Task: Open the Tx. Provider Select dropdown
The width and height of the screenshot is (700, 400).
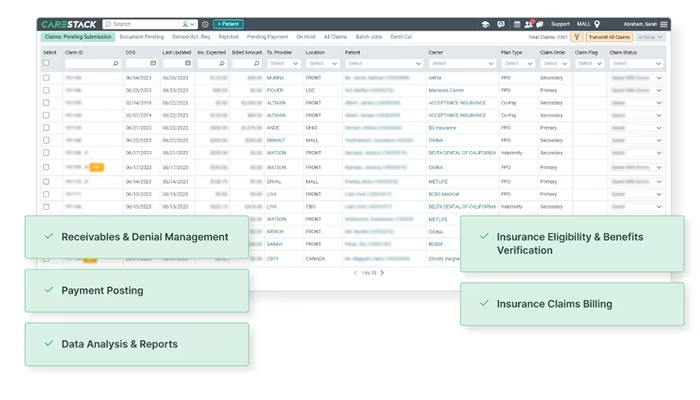Action: (x=284, y=63)
